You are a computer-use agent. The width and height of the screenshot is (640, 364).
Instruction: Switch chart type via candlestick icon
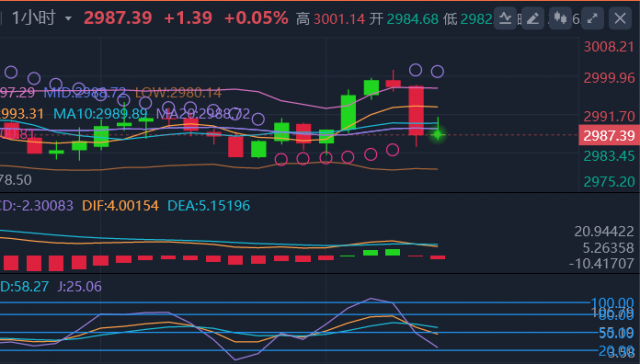coord(560,18)
